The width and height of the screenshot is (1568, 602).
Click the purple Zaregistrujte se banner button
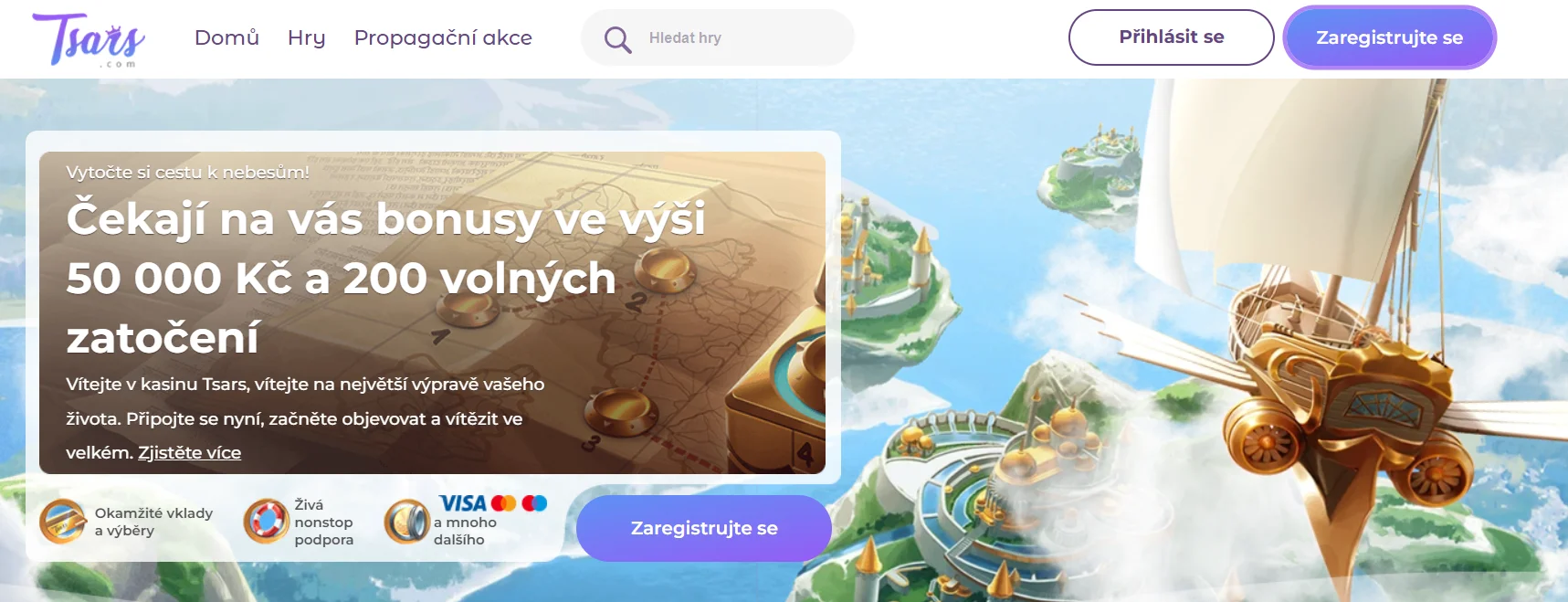[x=704, y=528]
